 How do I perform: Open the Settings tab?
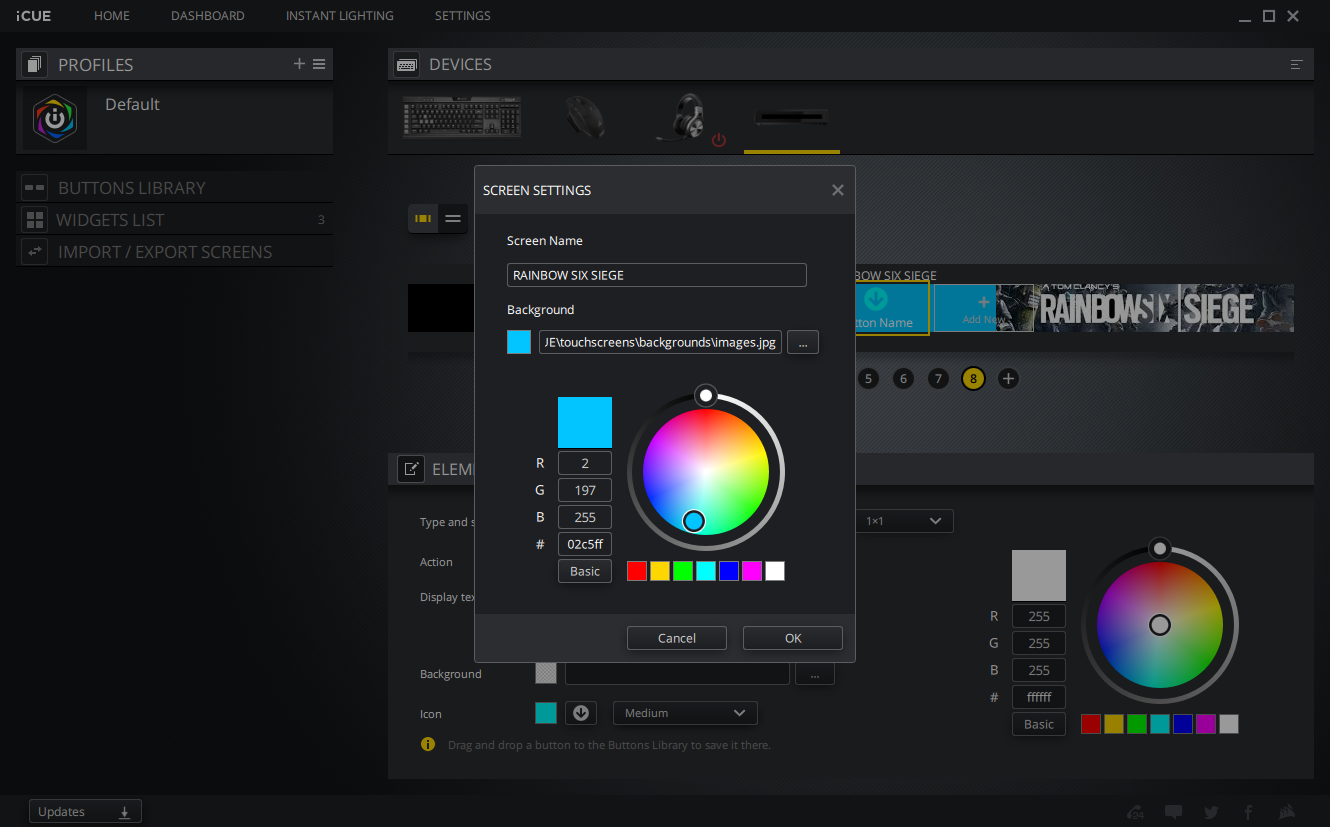463,16
